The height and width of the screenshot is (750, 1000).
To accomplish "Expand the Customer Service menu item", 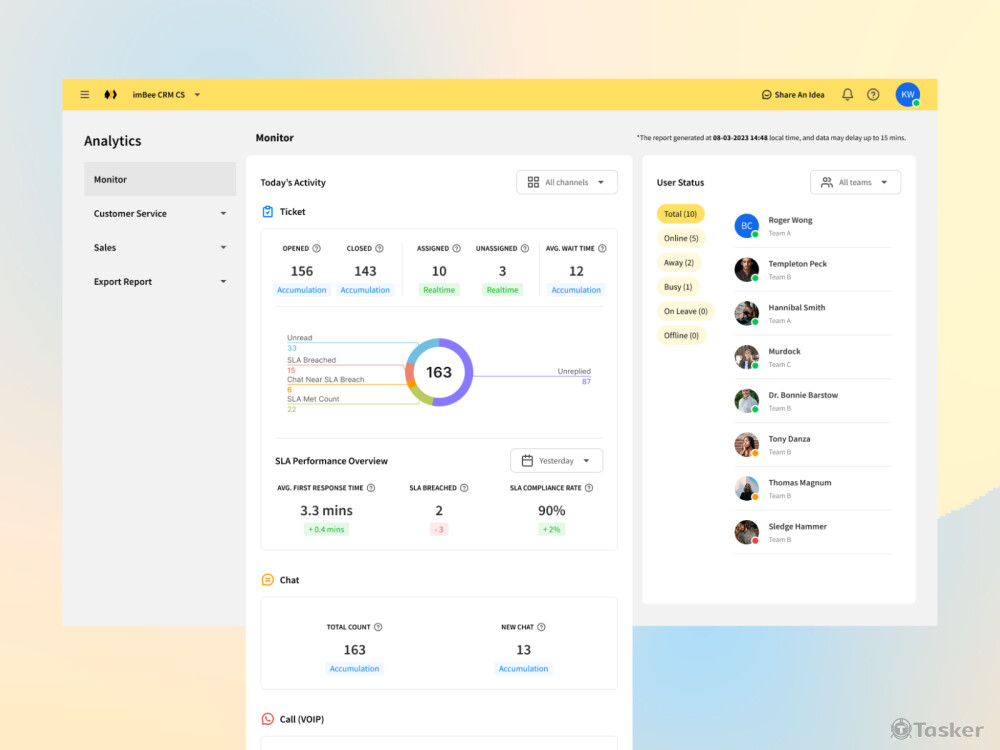I will point(160,214).
